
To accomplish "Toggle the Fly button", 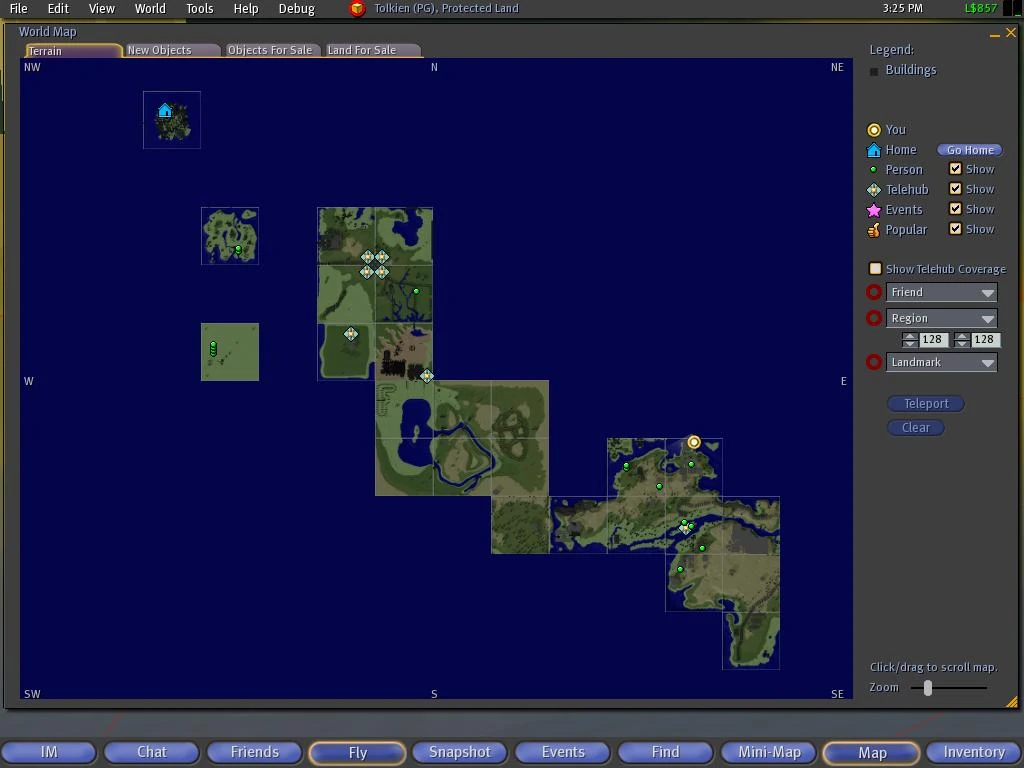I will pyautogui.click(x=357, y=752).
